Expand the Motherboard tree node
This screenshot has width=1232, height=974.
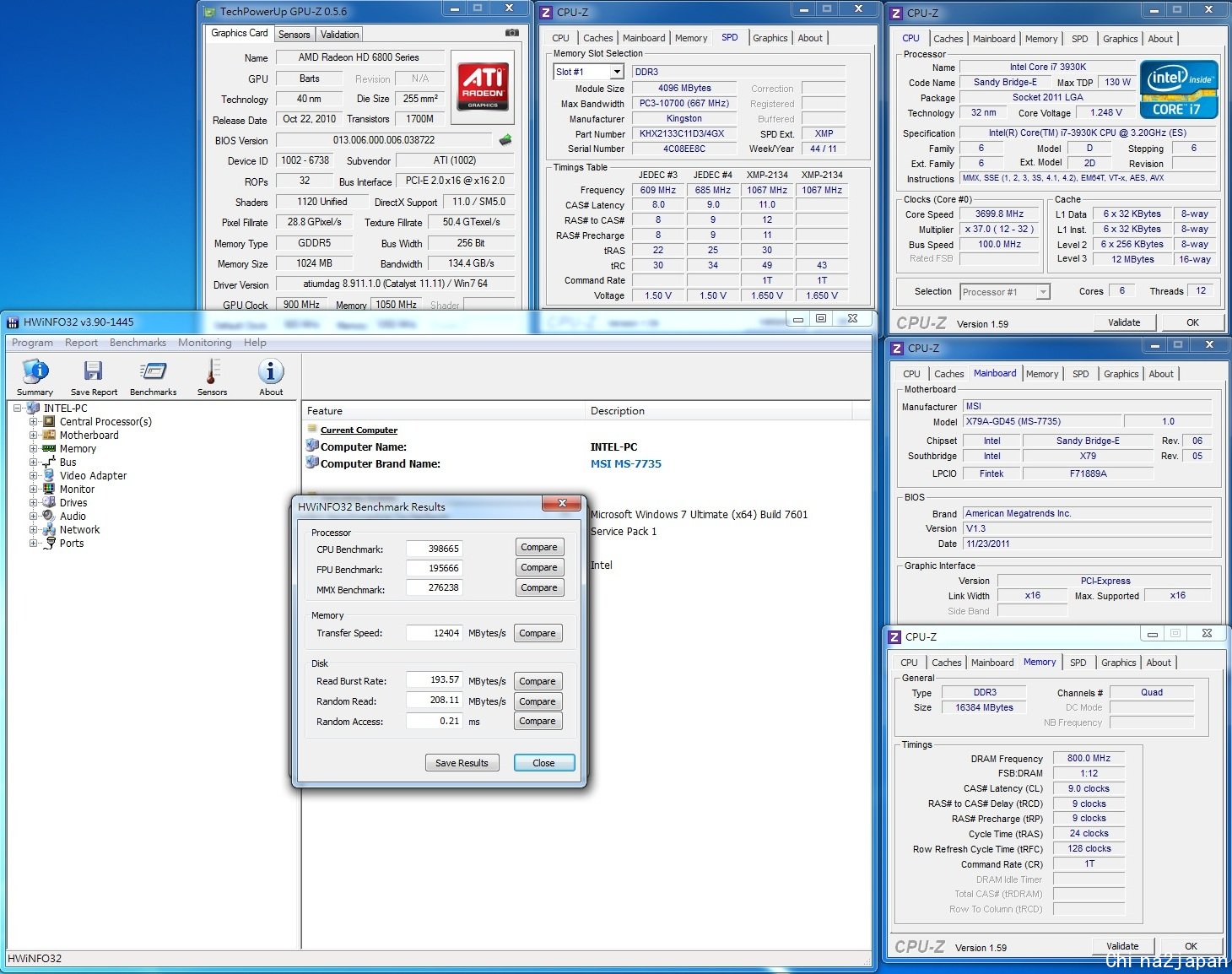33,435
